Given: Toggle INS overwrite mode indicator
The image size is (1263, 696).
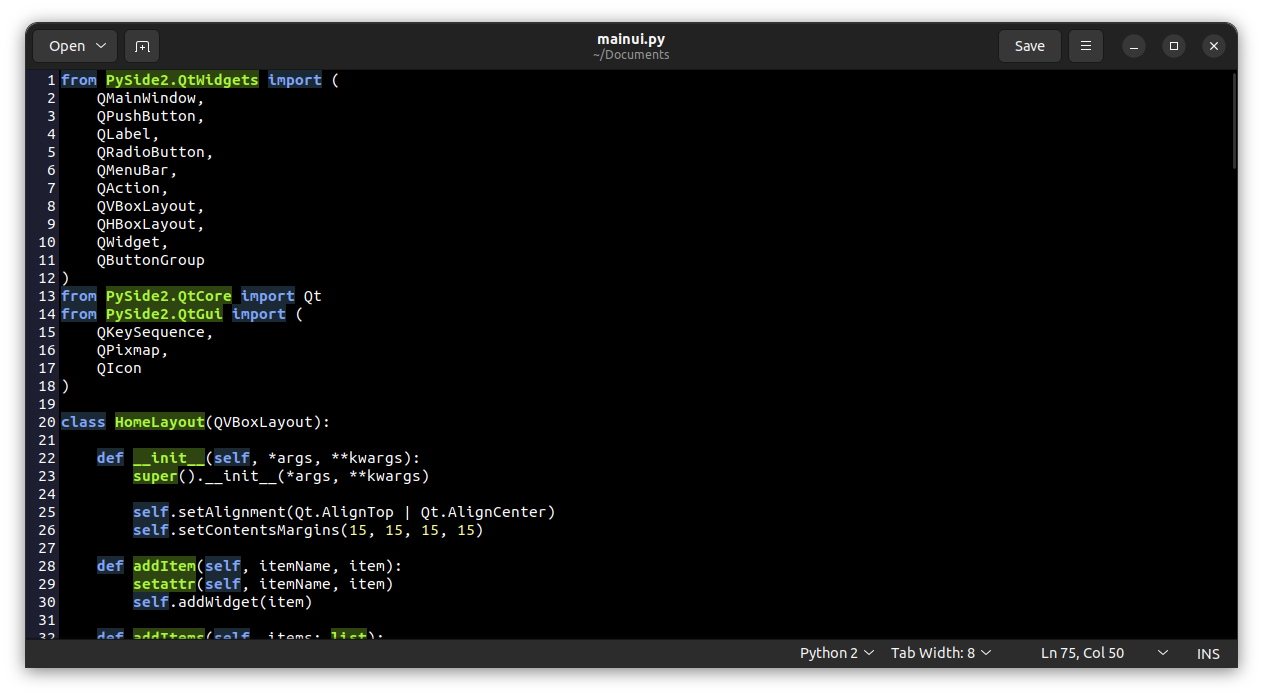Looking at the screenshot, I should coord(1208,653).
